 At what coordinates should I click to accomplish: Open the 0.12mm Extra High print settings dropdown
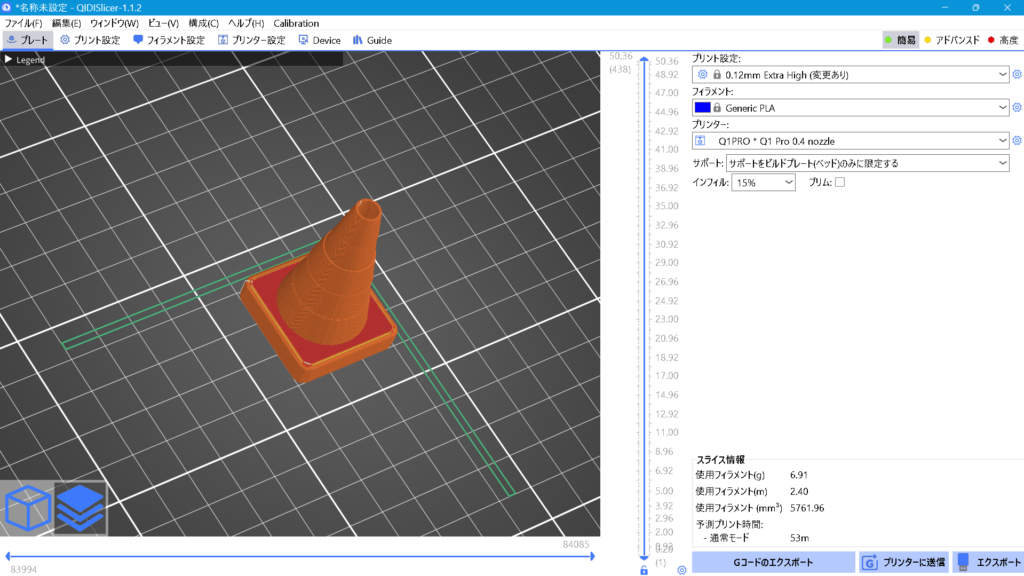852,74
